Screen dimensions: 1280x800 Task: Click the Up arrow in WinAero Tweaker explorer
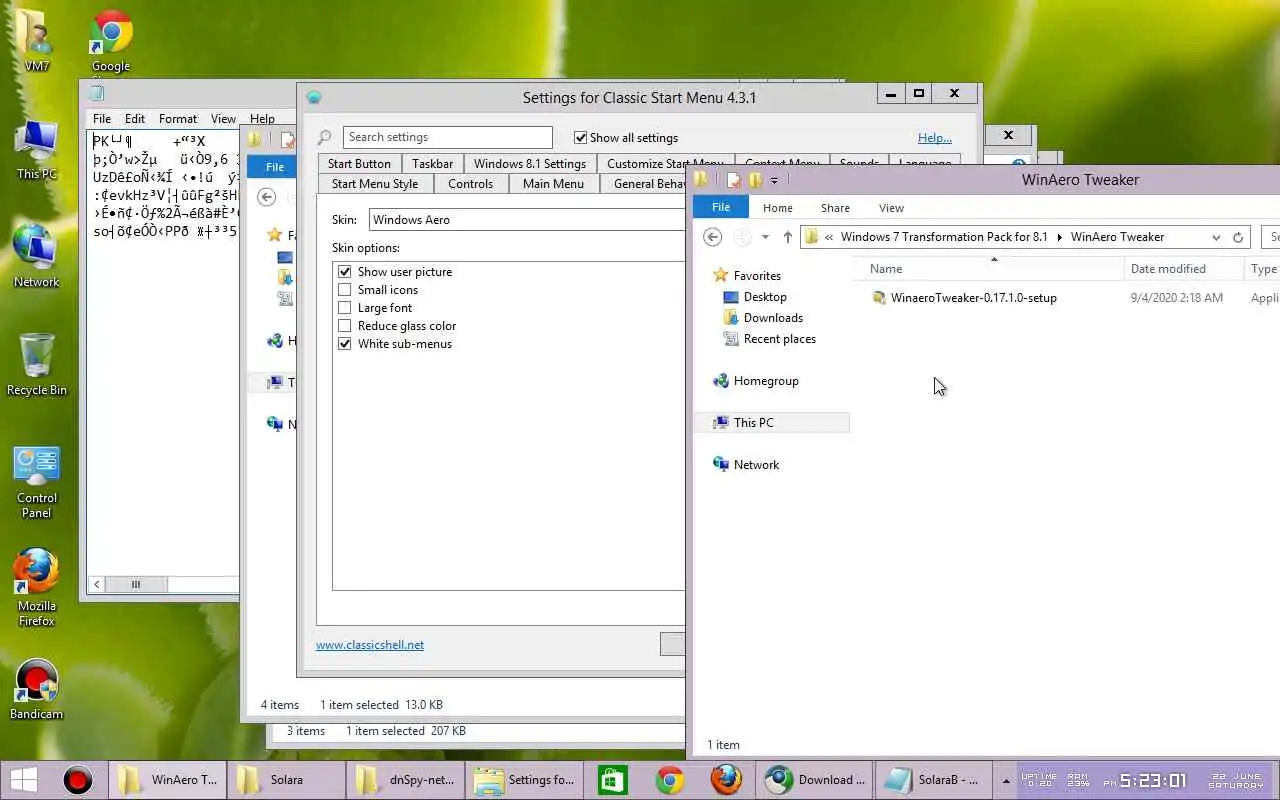787,237
